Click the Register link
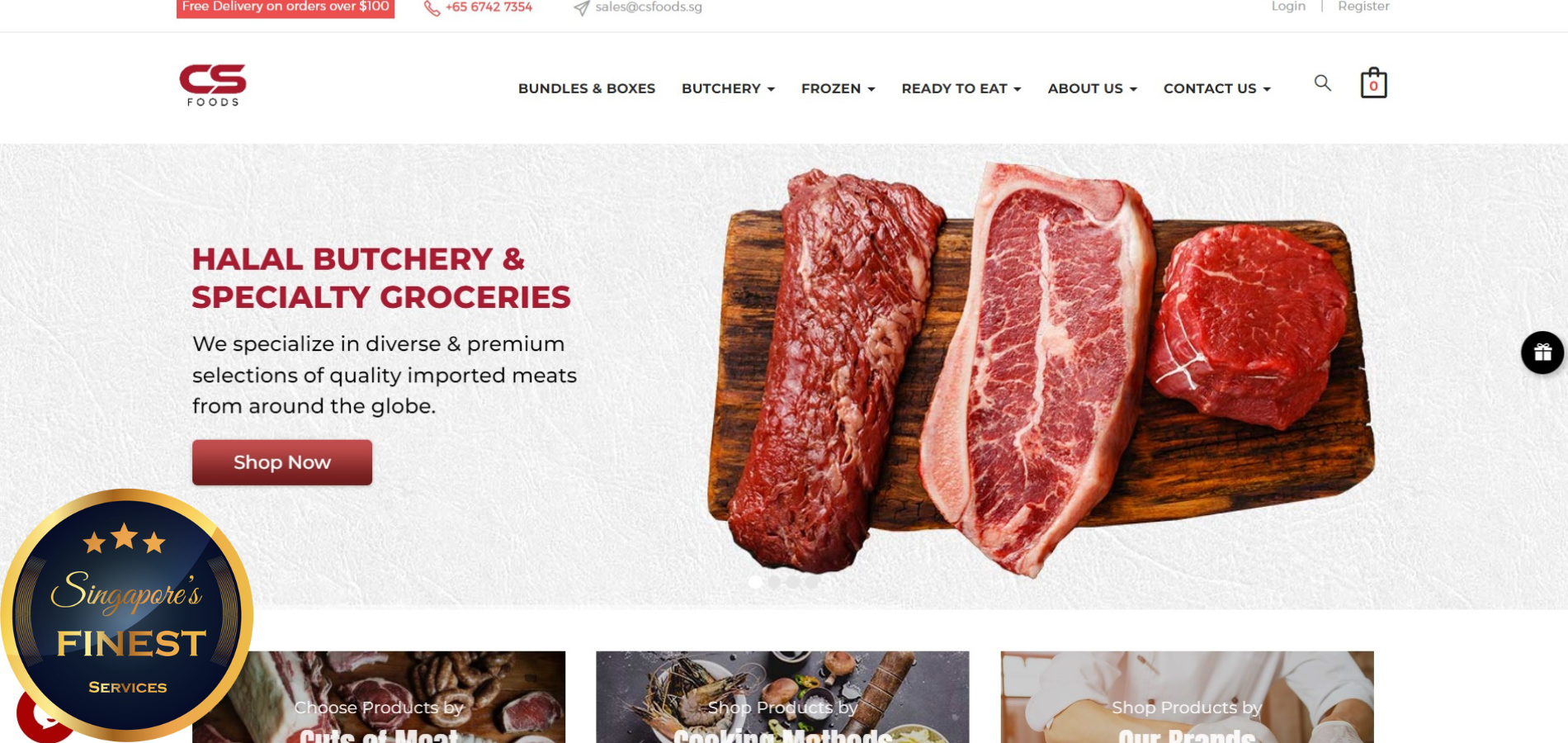The height and width of the screenshot is (743, 1568). tap(1363, 7)
